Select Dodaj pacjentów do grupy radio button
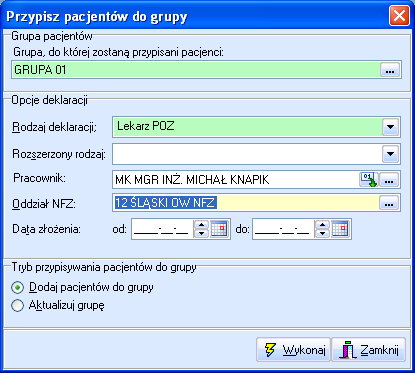This screenshot has height=373, width=415. tap(17, 287)
